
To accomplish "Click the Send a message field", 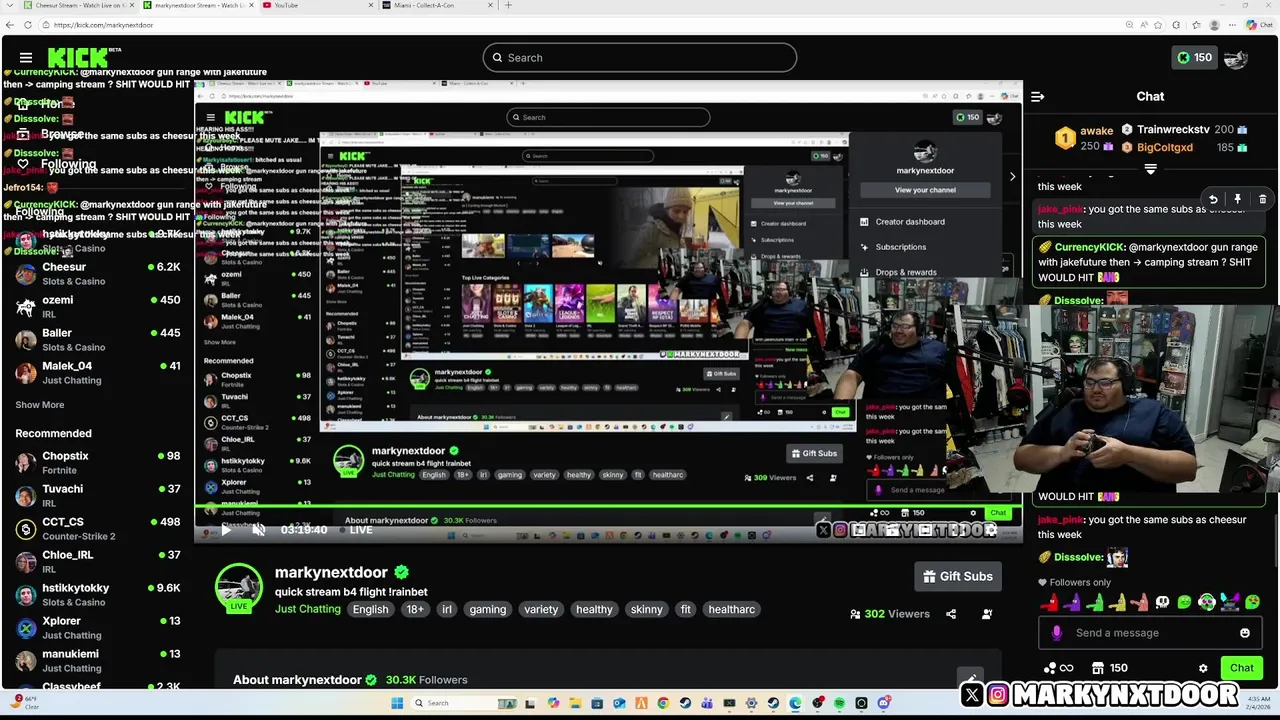I will tap(1149, 633).
